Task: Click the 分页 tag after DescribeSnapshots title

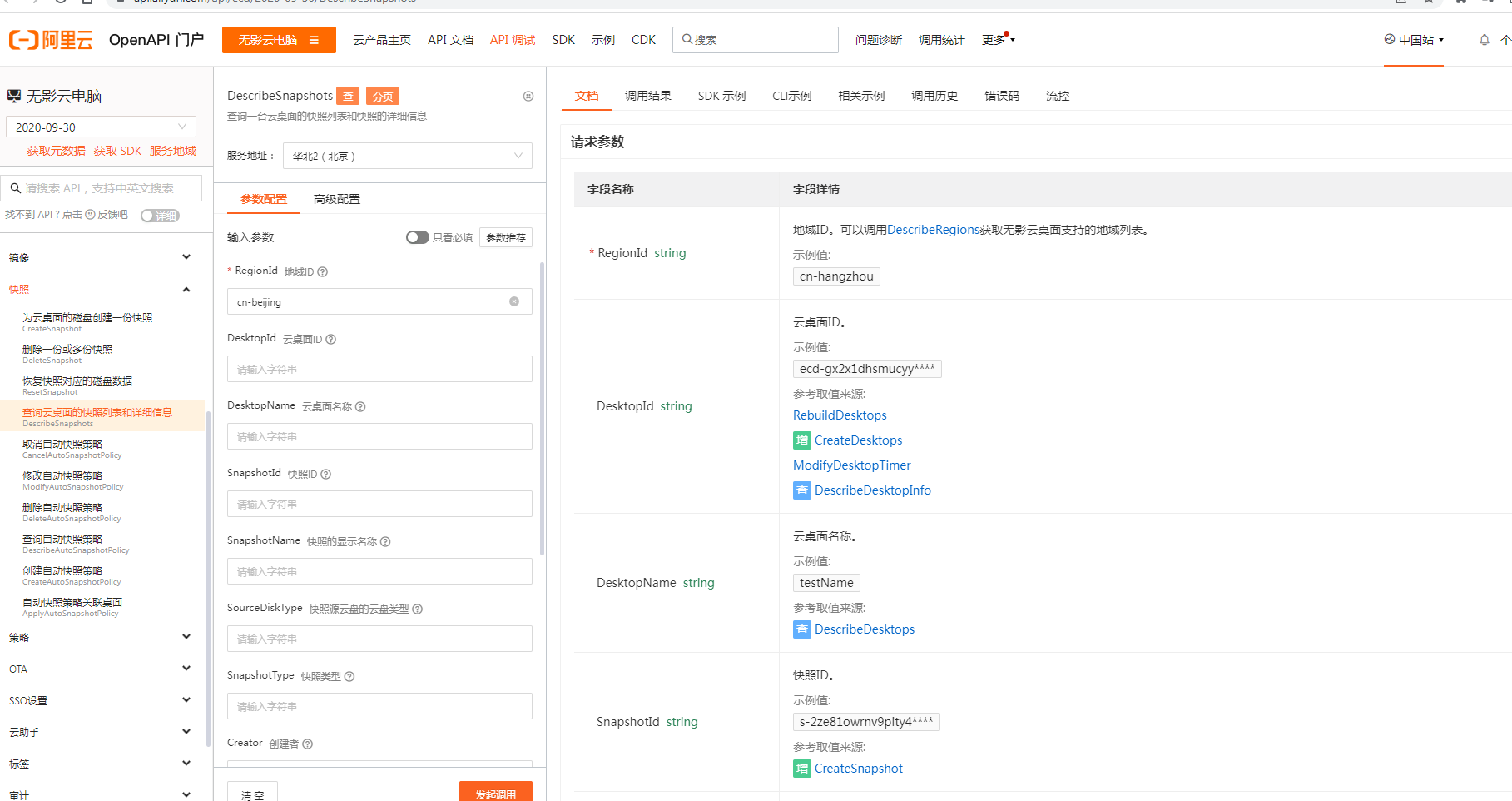Action: click(x=383, y=97)
